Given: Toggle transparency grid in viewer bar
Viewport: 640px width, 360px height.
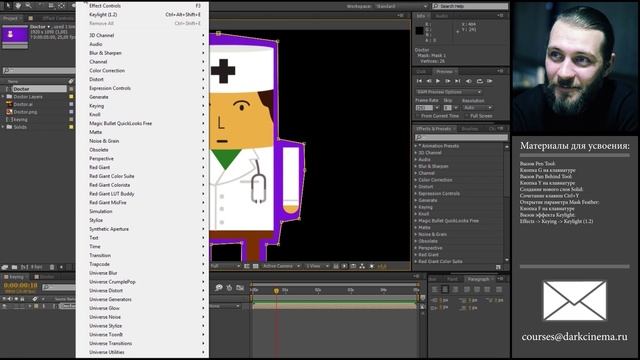Looking at the screenshot, I should [x=256, y=266].
